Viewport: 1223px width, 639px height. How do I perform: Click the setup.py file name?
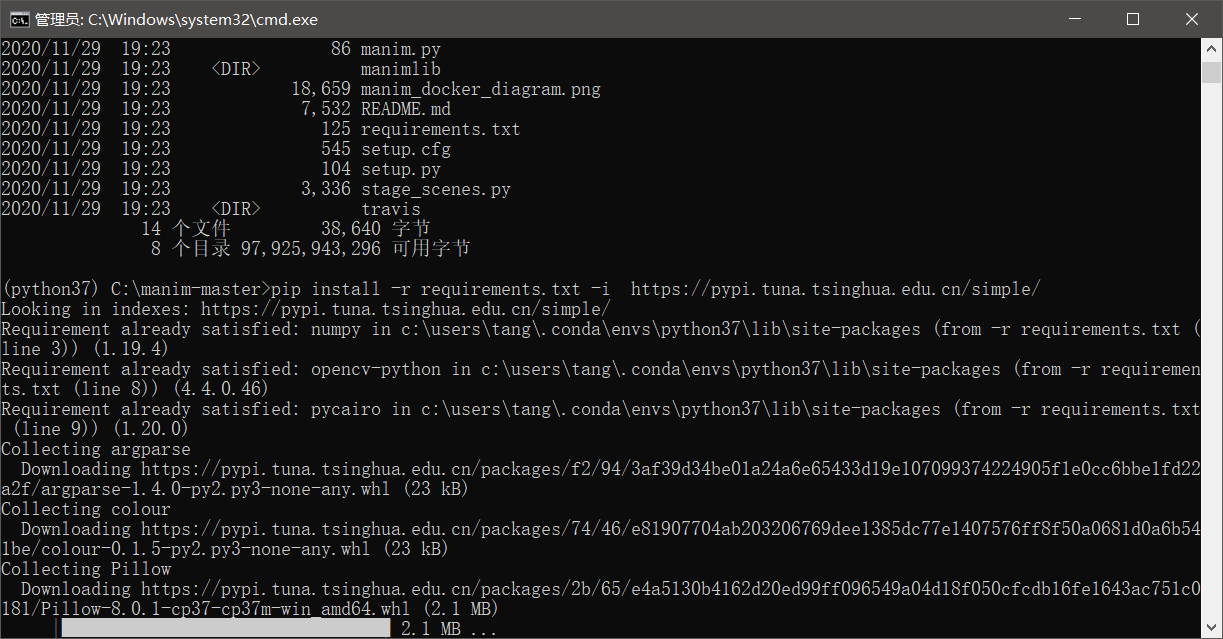[401, 169]
